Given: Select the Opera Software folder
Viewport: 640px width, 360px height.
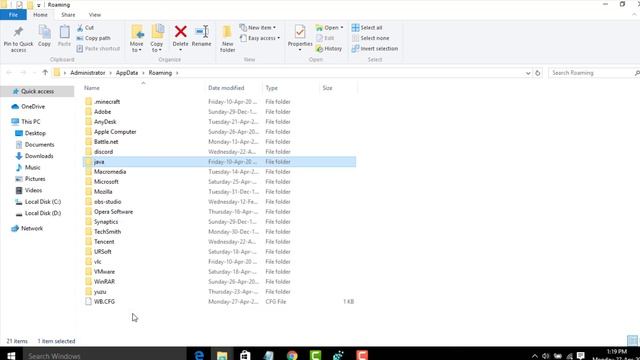Looking at the screenshot, I should click(220, 212).
